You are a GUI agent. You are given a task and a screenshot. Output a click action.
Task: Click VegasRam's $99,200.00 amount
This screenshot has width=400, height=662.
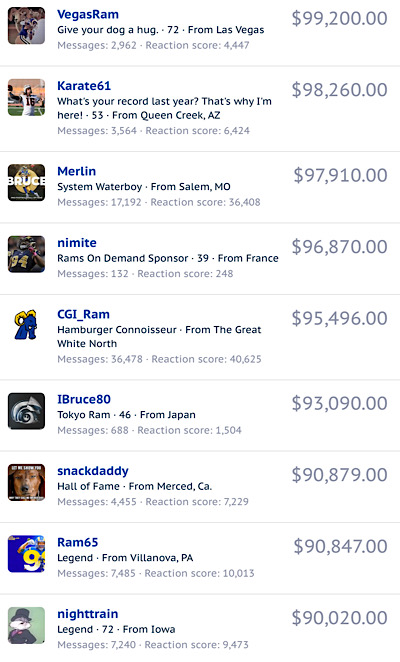click(x=340, y=19)
